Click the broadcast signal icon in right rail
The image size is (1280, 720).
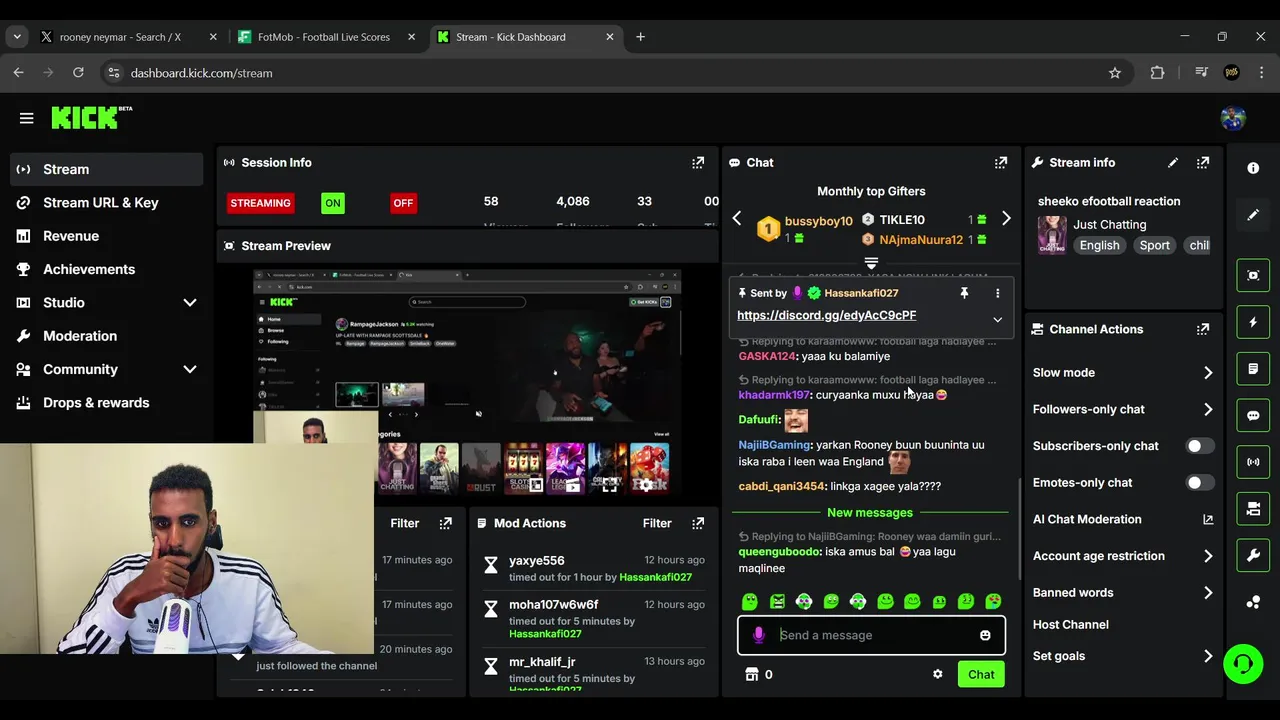[x=1253, y=462]
